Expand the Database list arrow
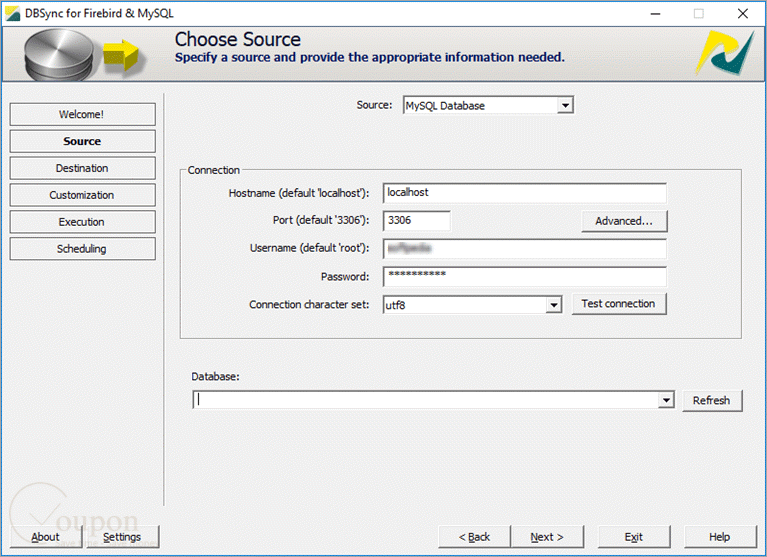Image resolution: width=767 pixels, height=557 pixels. point(666,400)
